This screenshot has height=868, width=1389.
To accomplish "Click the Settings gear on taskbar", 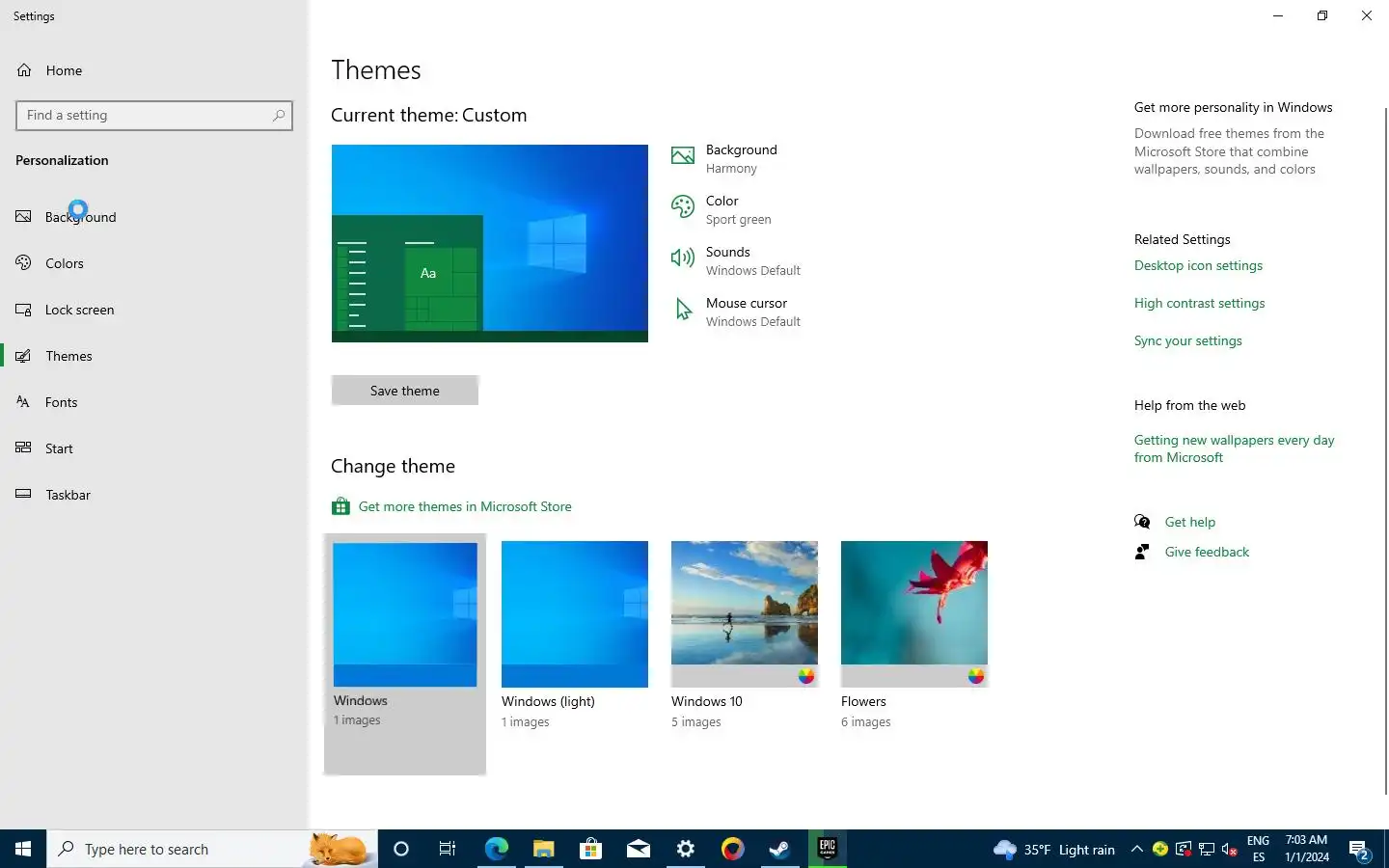I will (x=685, y=849).
